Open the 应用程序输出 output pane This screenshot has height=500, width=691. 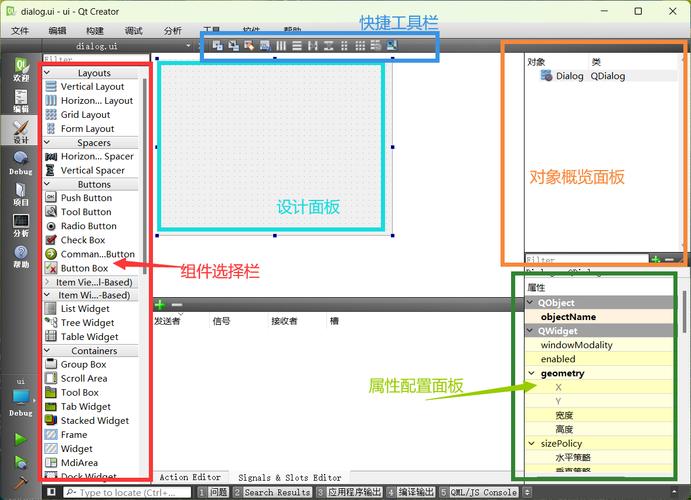pyautogui.click(x=349, y=492)
